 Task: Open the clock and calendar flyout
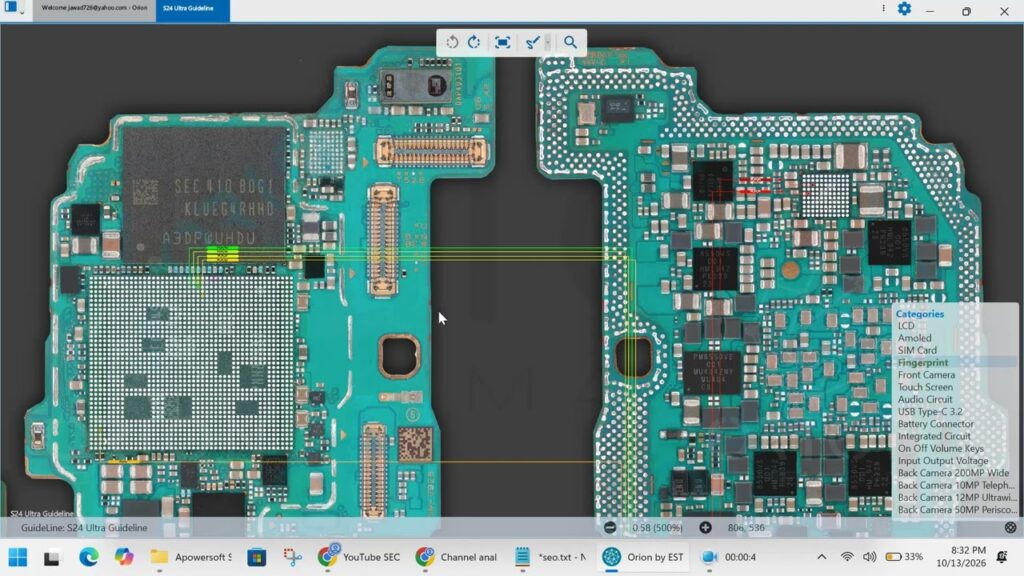click(961, 556)
